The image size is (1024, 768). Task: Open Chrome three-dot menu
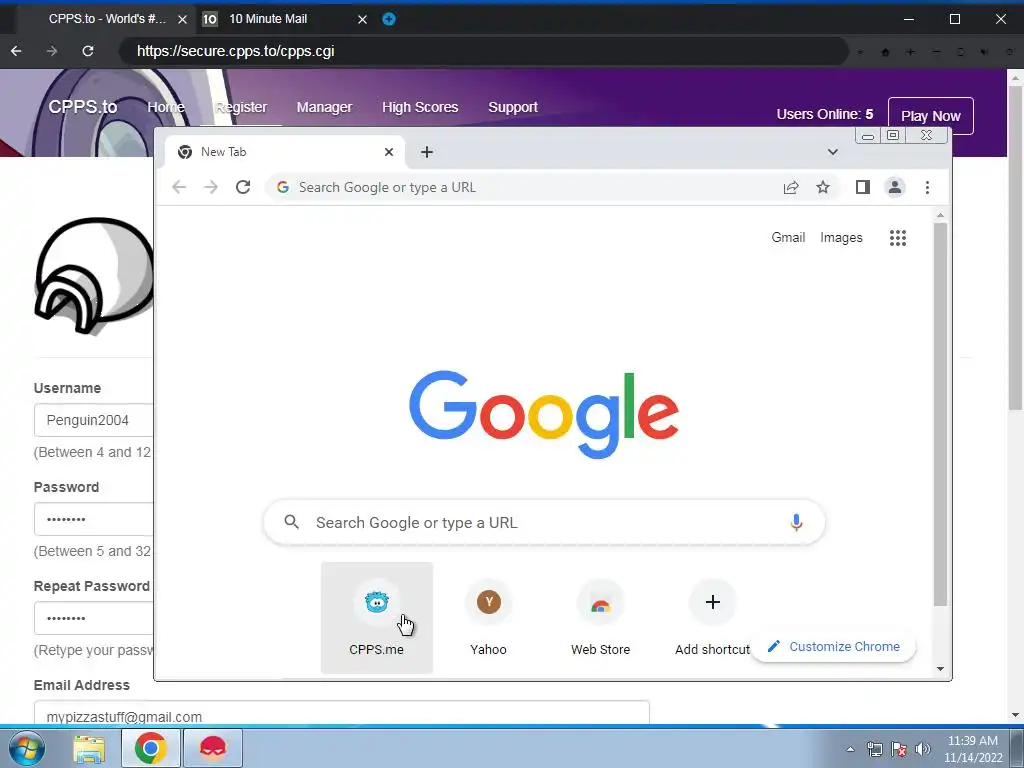tap(927, 187)
